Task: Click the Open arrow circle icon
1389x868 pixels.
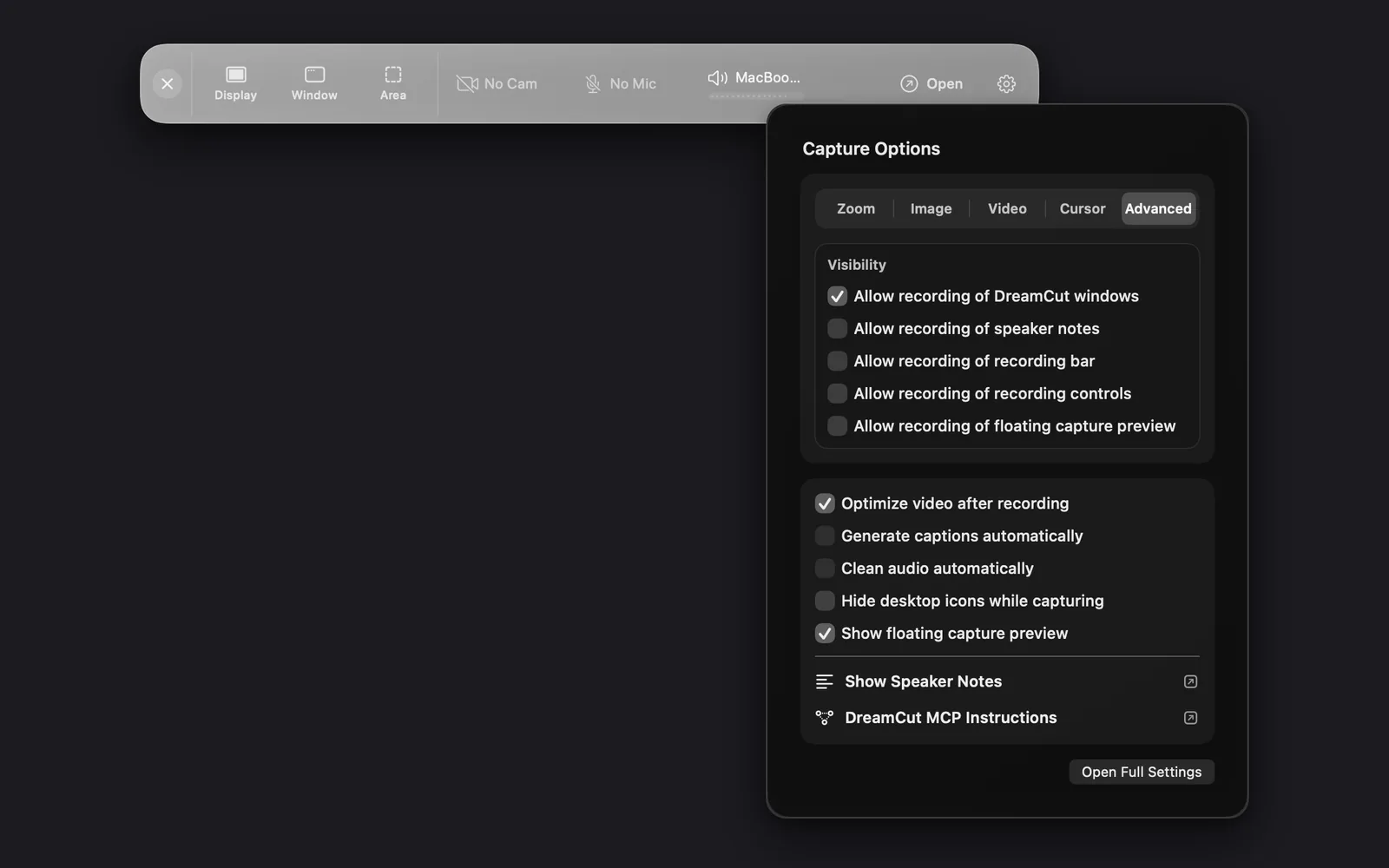Action: tap(909, 84)
